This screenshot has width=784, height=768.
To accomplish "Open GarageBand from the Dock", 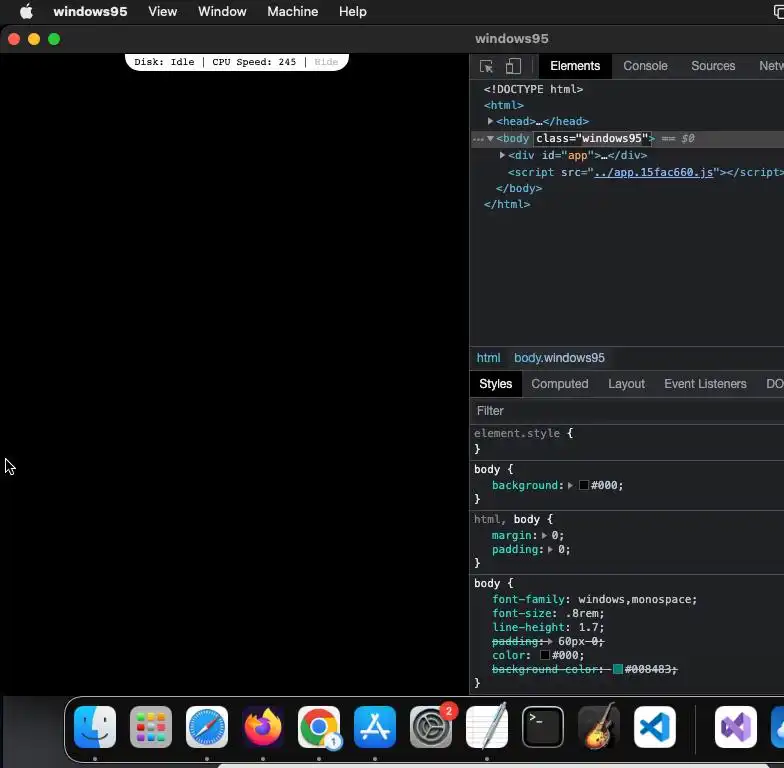I will pos(599,726).
